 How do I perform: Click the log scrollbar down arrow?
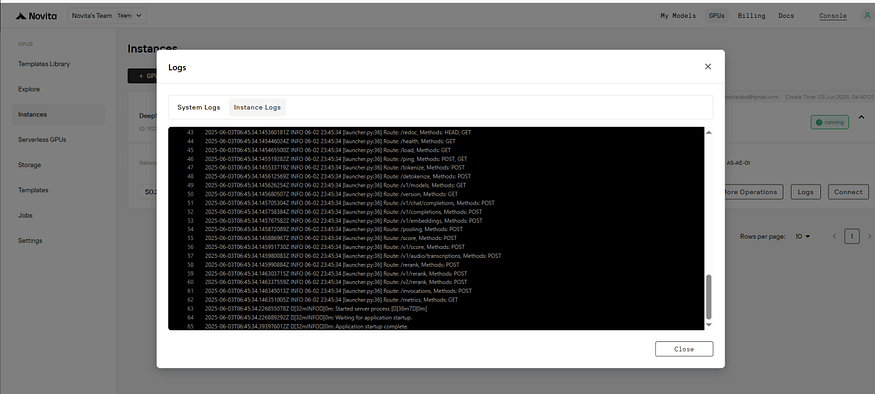pyautogui.click(x=709, y=325)
